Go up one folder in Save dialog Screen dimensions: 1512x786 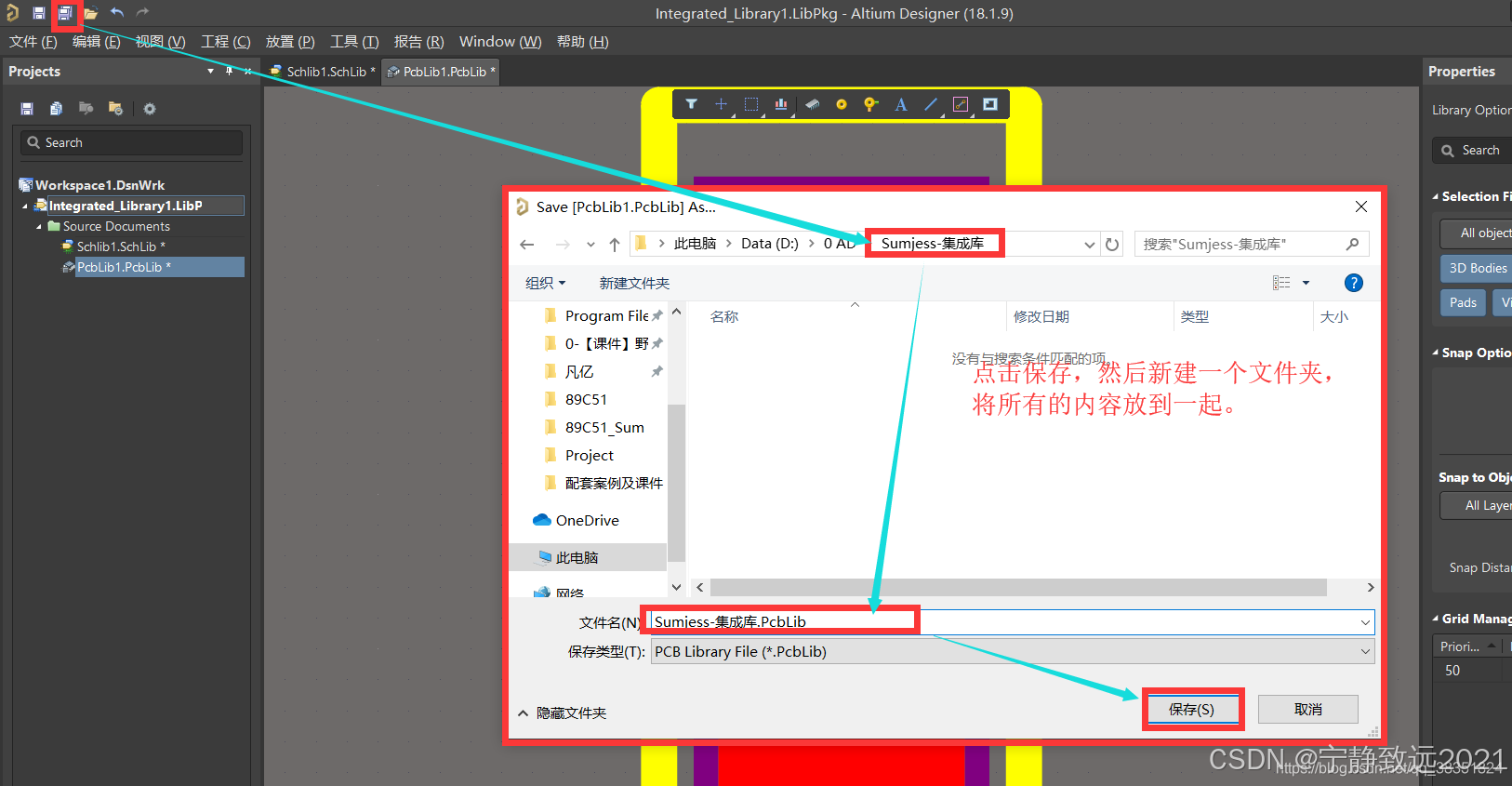[x=615, y=245]
